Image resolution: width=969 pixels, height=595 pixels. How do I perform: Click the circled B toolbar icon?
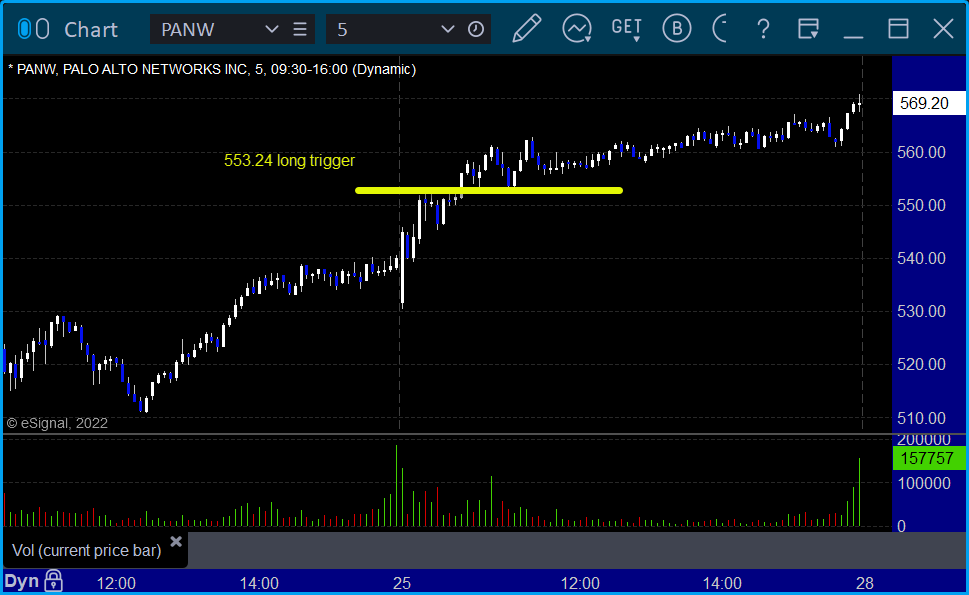677,28
